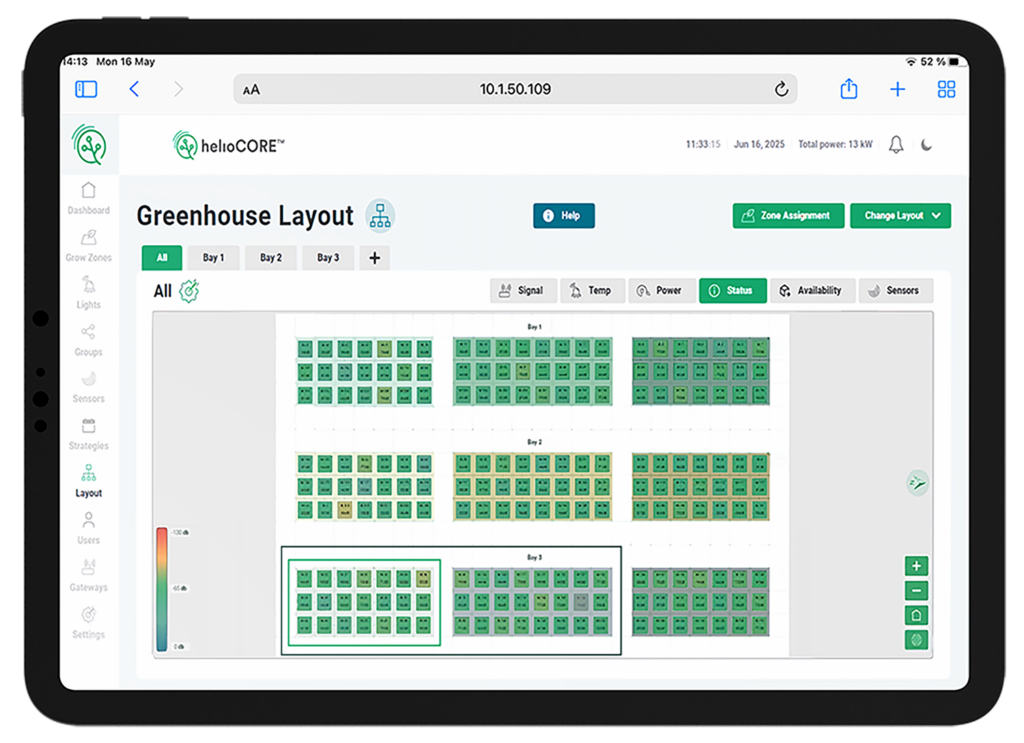Image resolution: width=1024 pixels, height=743 pixels.
Task: Tap the aA page settings menu
Action: pyautogui.click(x=251, y=90)
